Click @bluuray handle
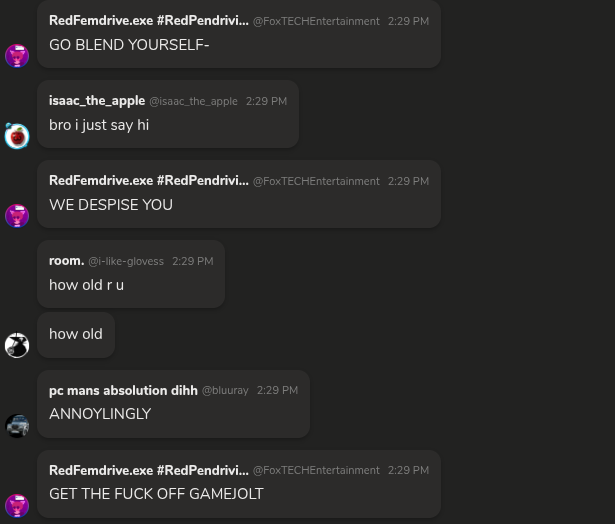This screenshot has height=524, width=615. point(225,391)
